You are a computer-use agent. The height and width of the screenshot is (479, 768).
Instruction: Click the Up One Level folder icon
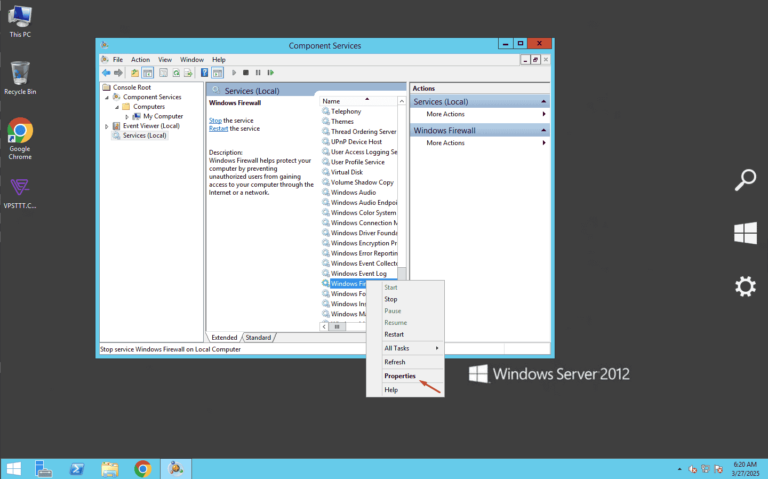coord(135,72)
